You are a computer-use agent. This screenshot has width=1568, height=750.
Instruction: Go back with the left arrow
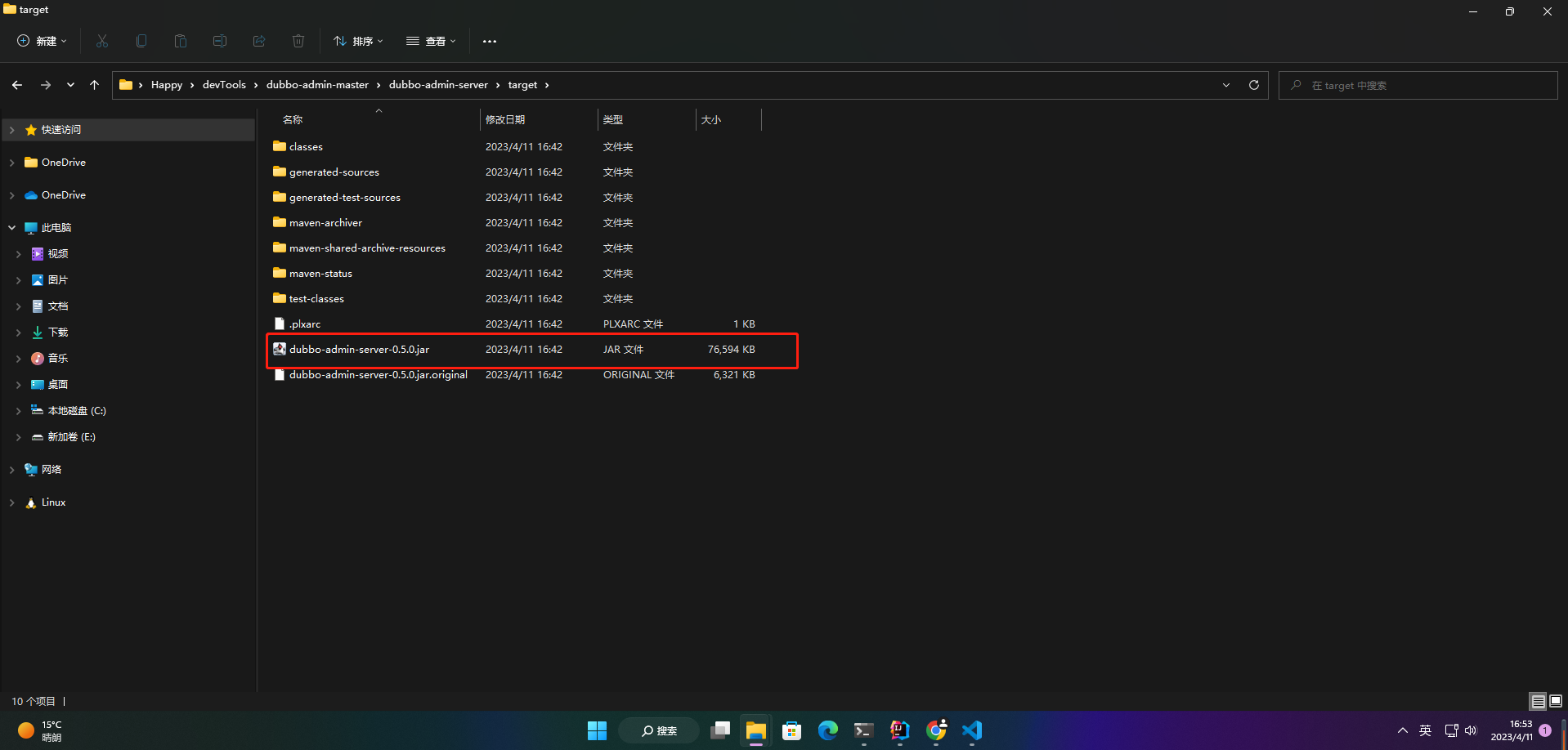(x=17, y=85)
